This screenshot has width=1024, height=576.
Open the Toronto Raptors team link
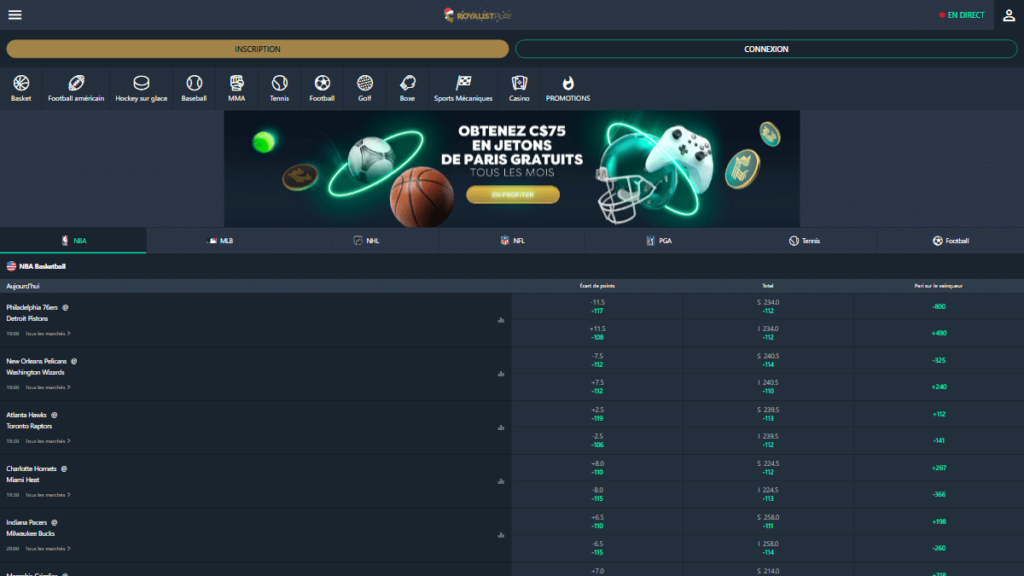[x=29, y=426]
